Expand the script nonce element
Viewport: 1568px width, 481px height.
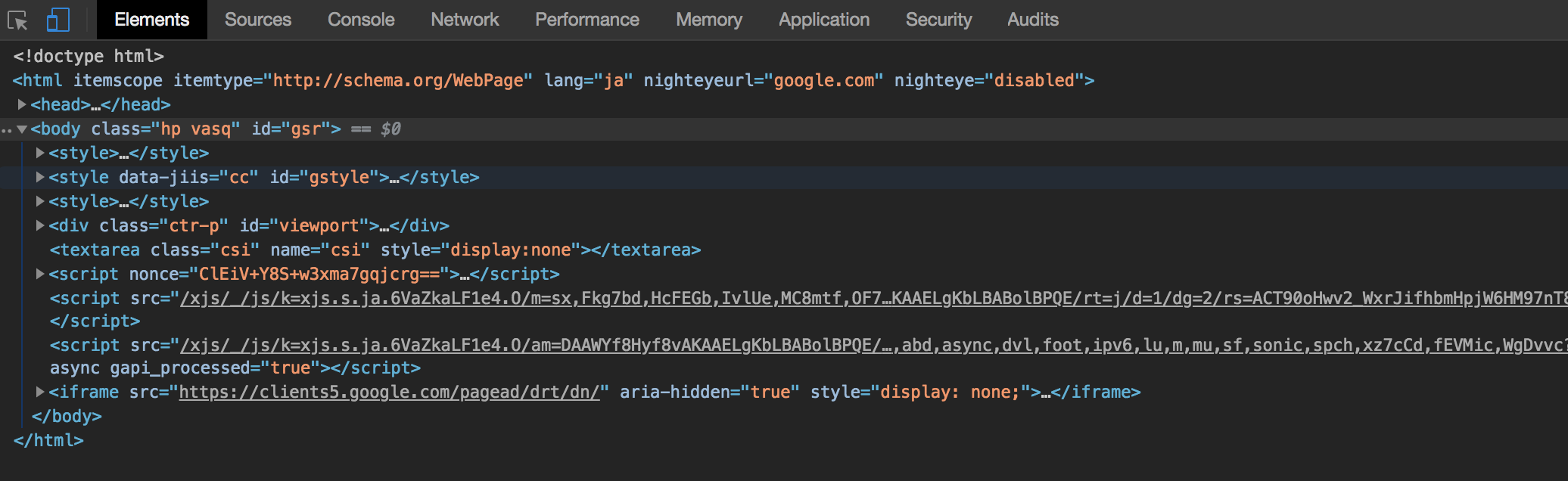pos(40,274)
